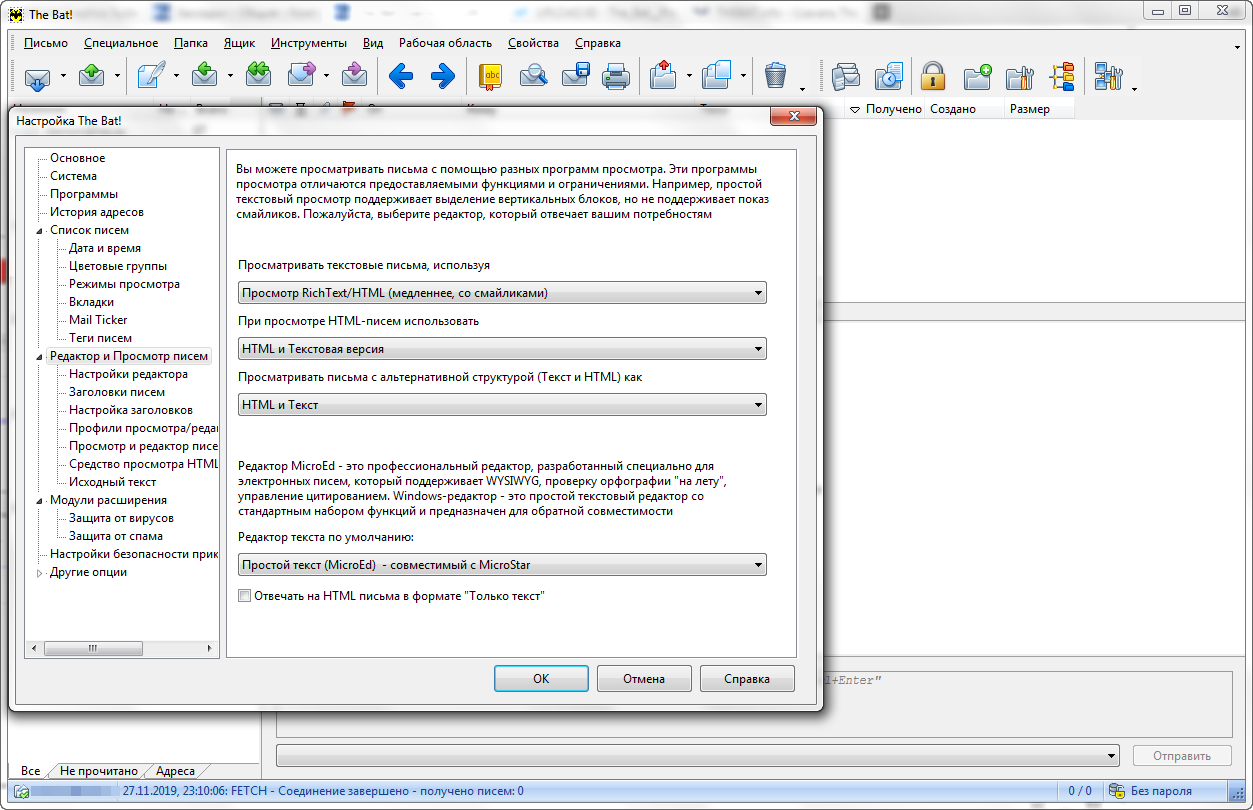Open the Инструменты menu

coord(308,43)
